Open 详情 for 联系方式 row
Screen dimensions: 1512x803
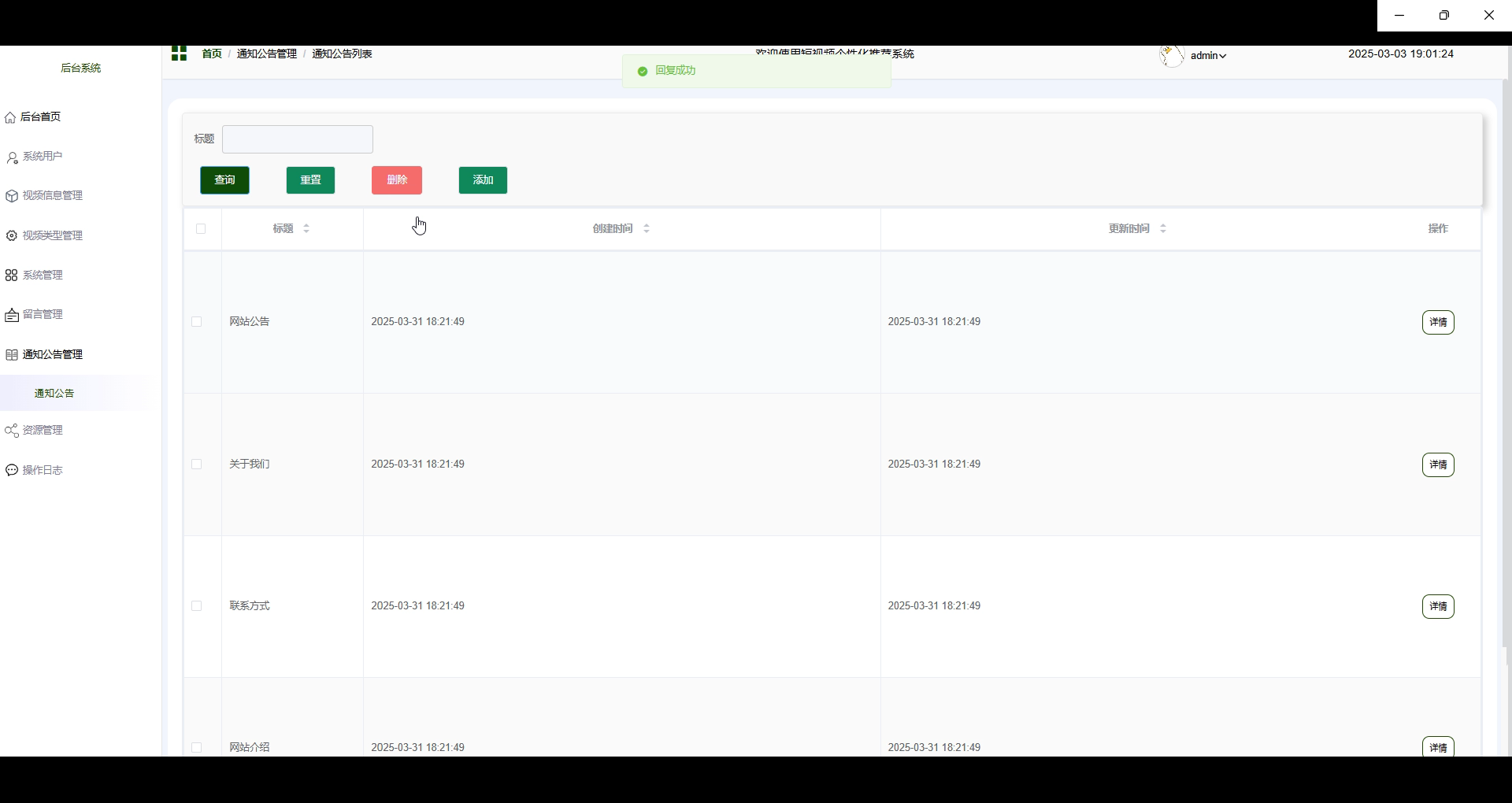[x=1438, y=606]
